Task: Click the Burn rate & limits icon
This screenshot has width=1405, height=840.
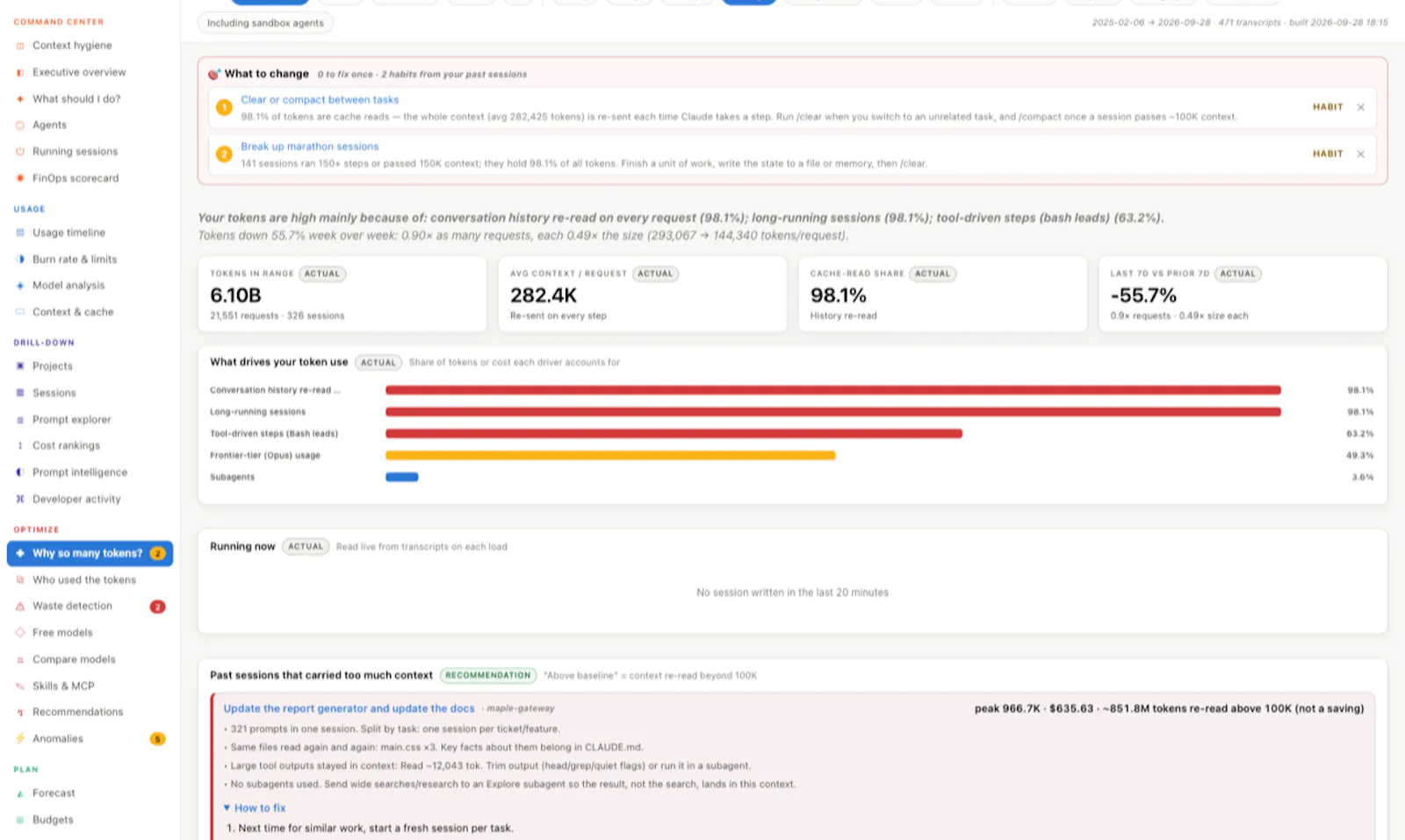Action: [20, 259]
